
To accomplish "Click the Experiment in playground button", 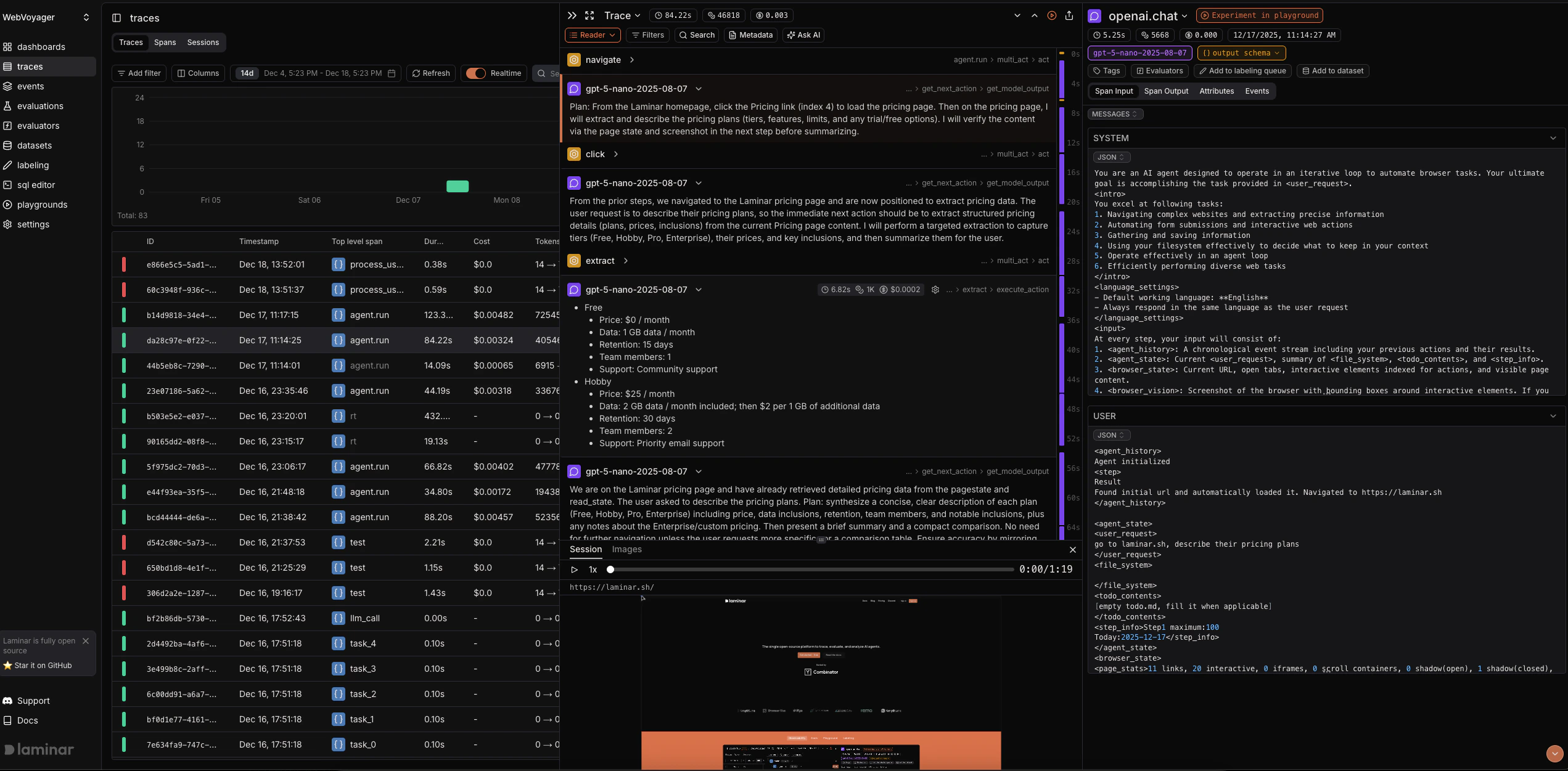I will coord(1259,15).
